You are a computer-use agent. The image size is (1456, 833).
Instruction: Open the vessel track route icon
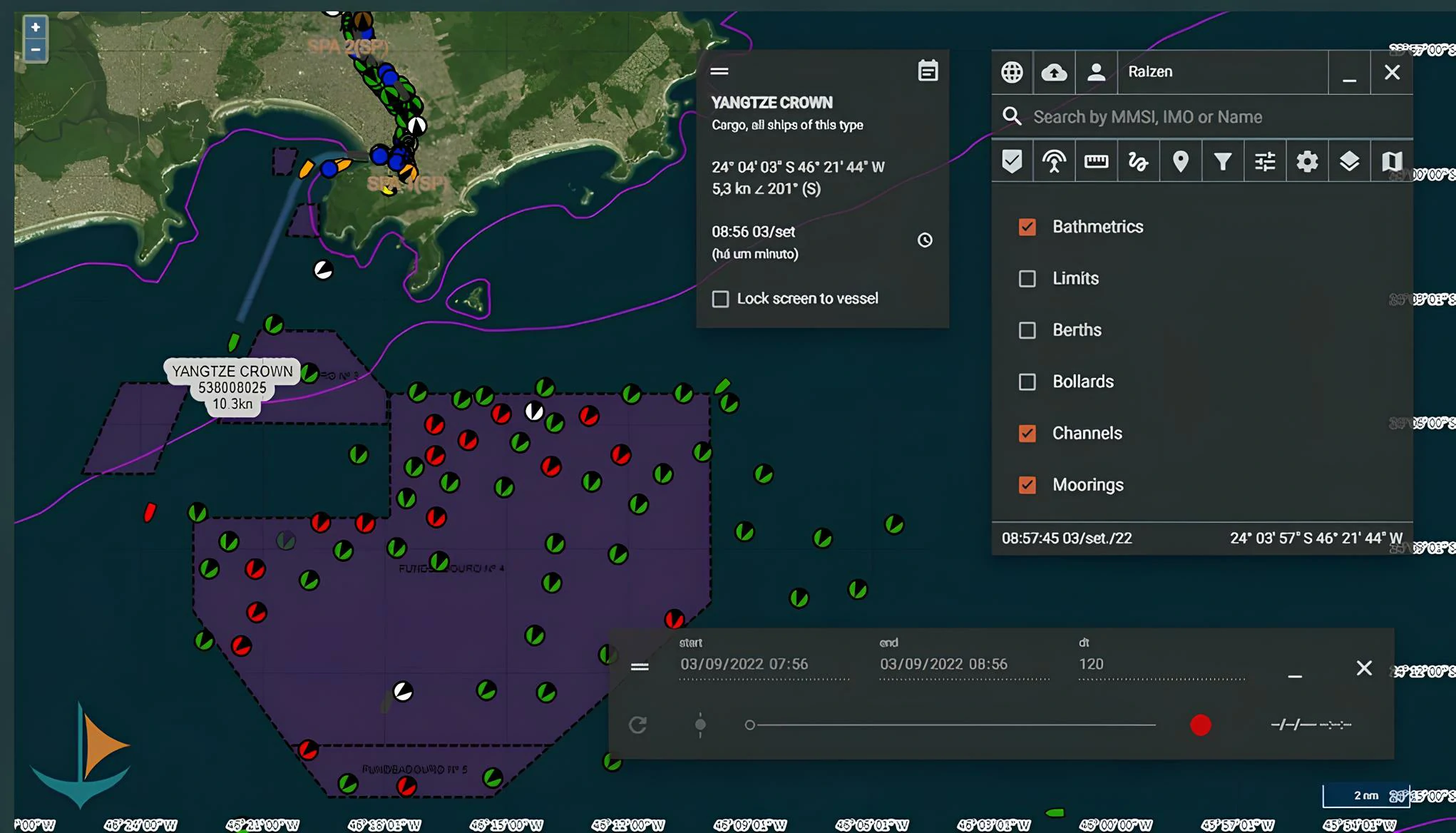1138,162
